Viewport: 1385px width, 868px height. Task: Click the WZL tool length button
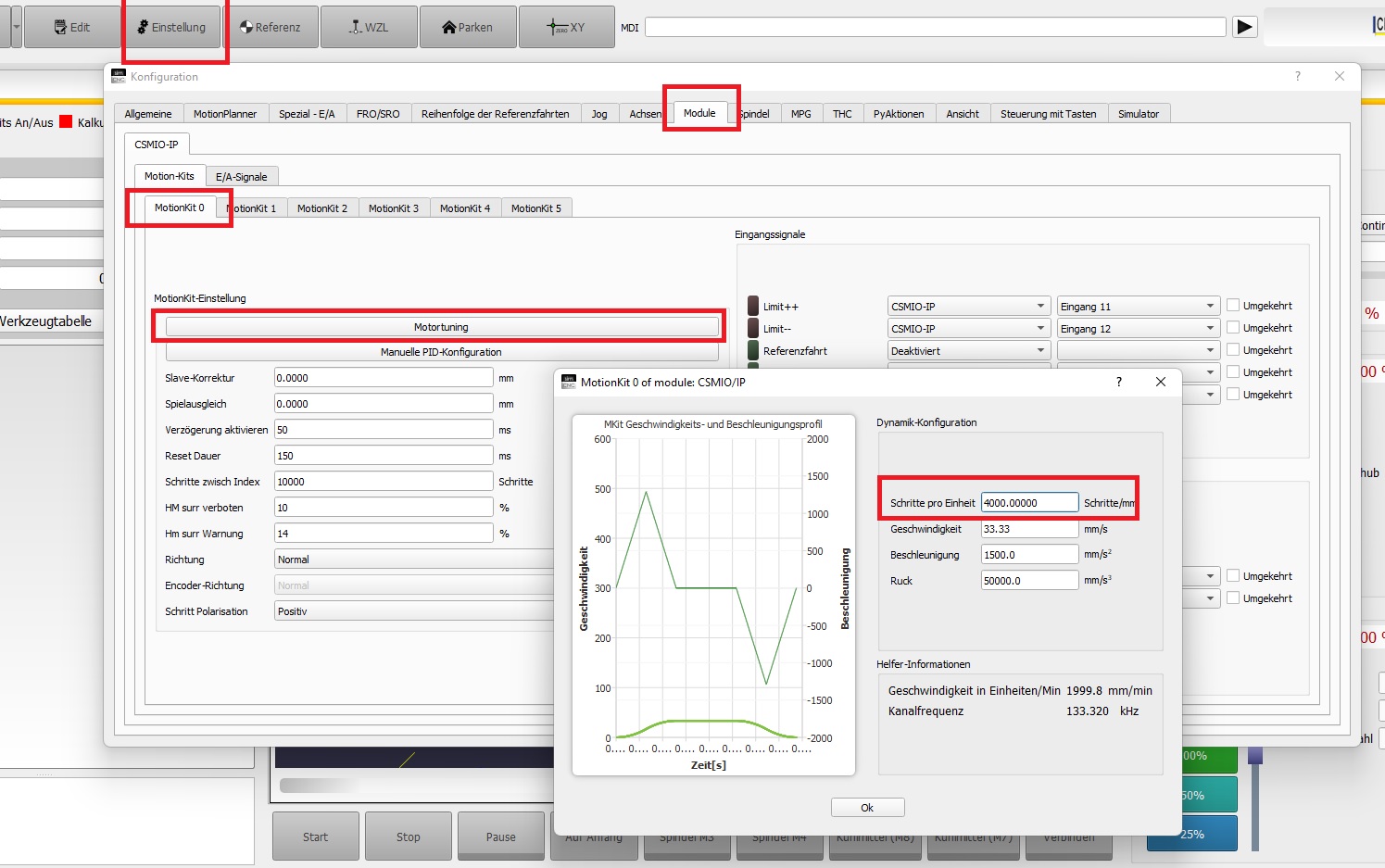(369, 27)
